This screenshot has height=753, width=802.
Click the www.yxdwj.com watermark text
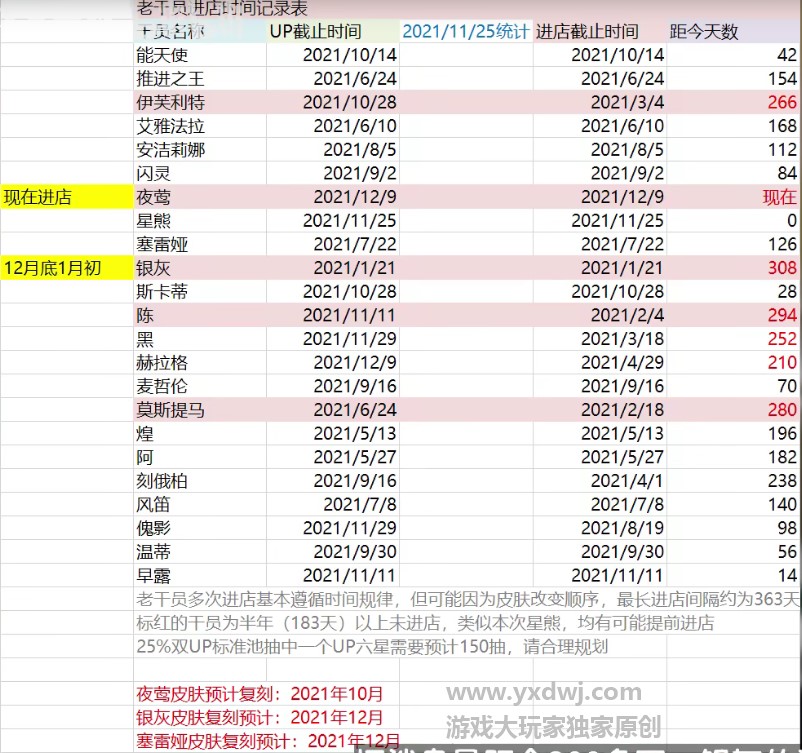click(546, 692)
